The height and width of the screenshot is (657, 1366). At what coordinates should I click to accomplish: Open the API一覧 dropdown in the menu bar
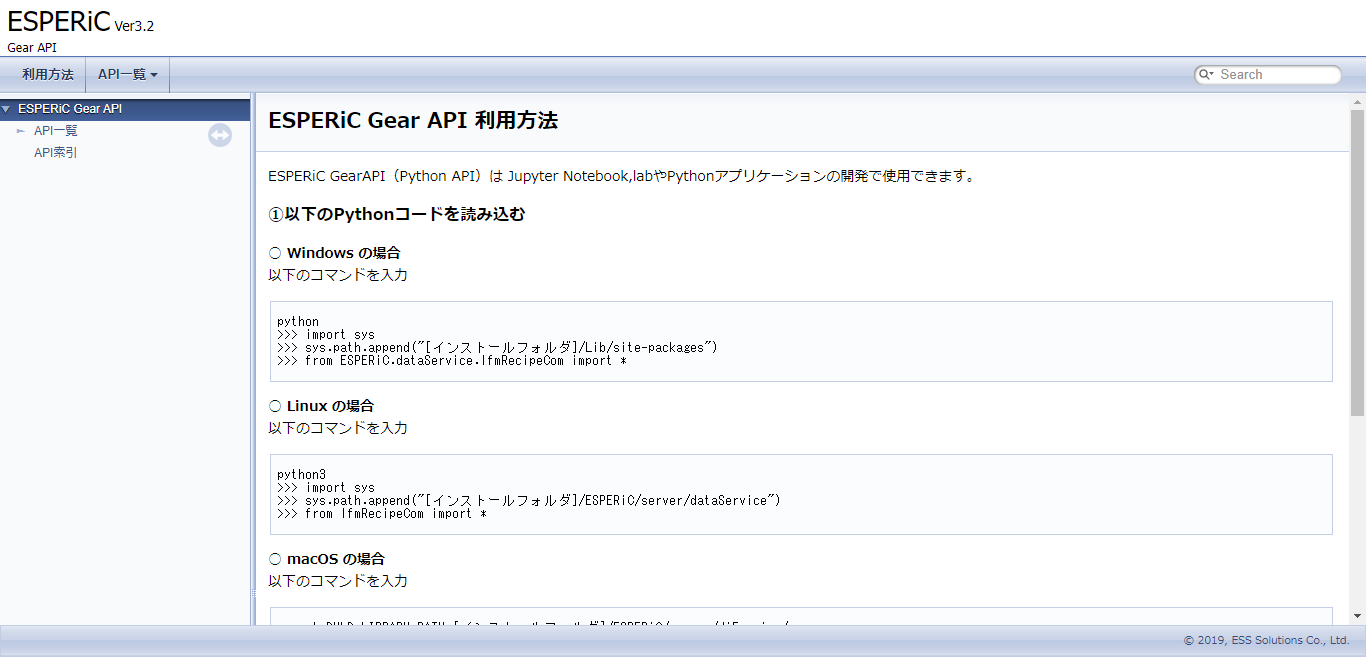tap(127, 74)
